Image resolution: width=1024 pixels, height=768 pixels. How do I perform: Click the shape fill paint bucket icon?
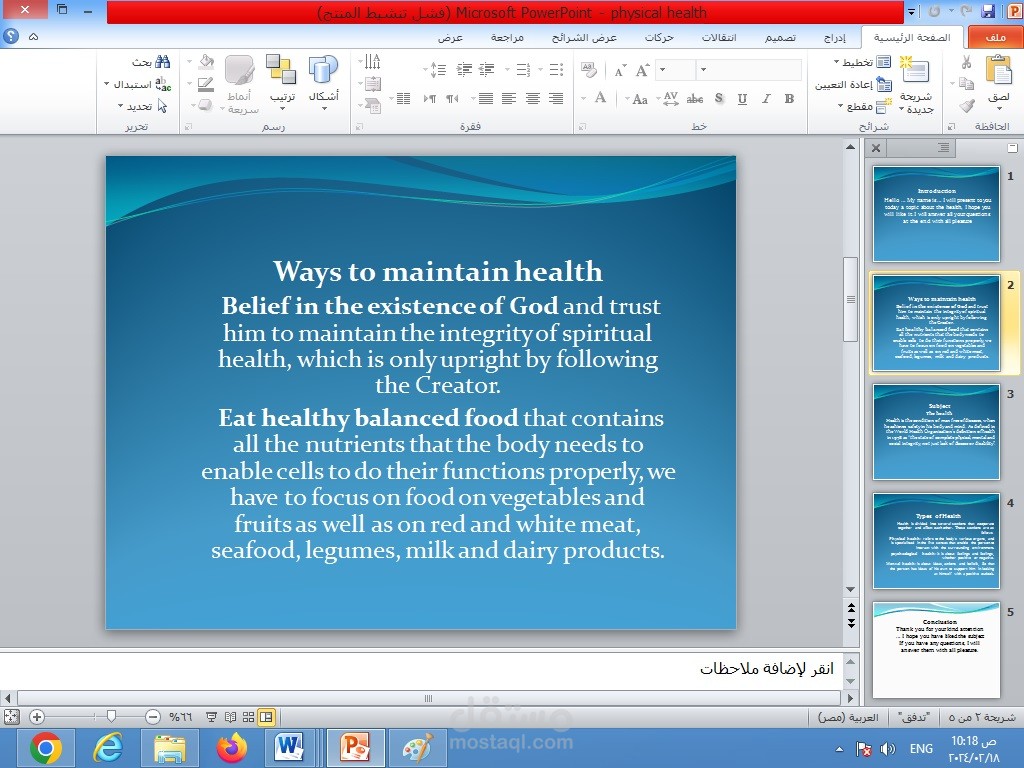206,62
